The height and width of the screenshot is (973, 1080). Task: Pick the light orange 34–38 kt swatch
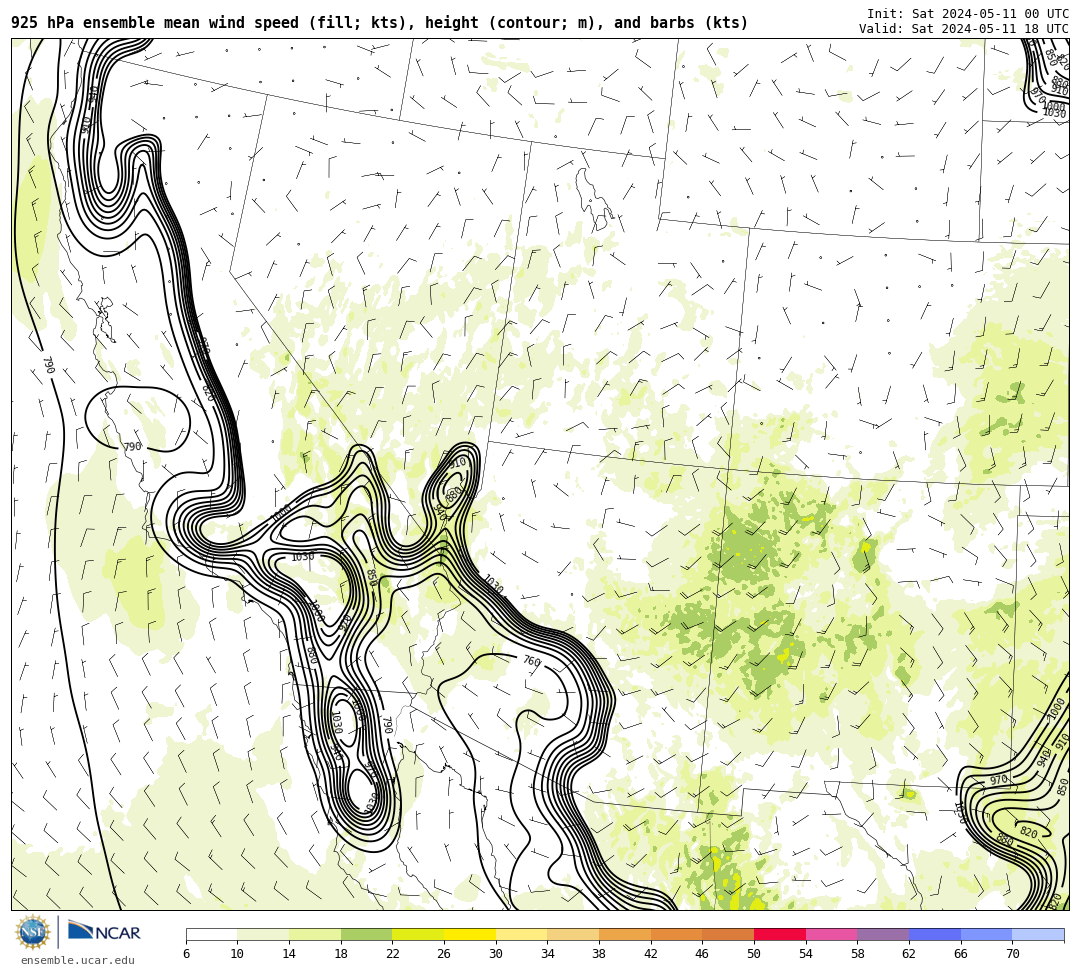click(573, 934)
